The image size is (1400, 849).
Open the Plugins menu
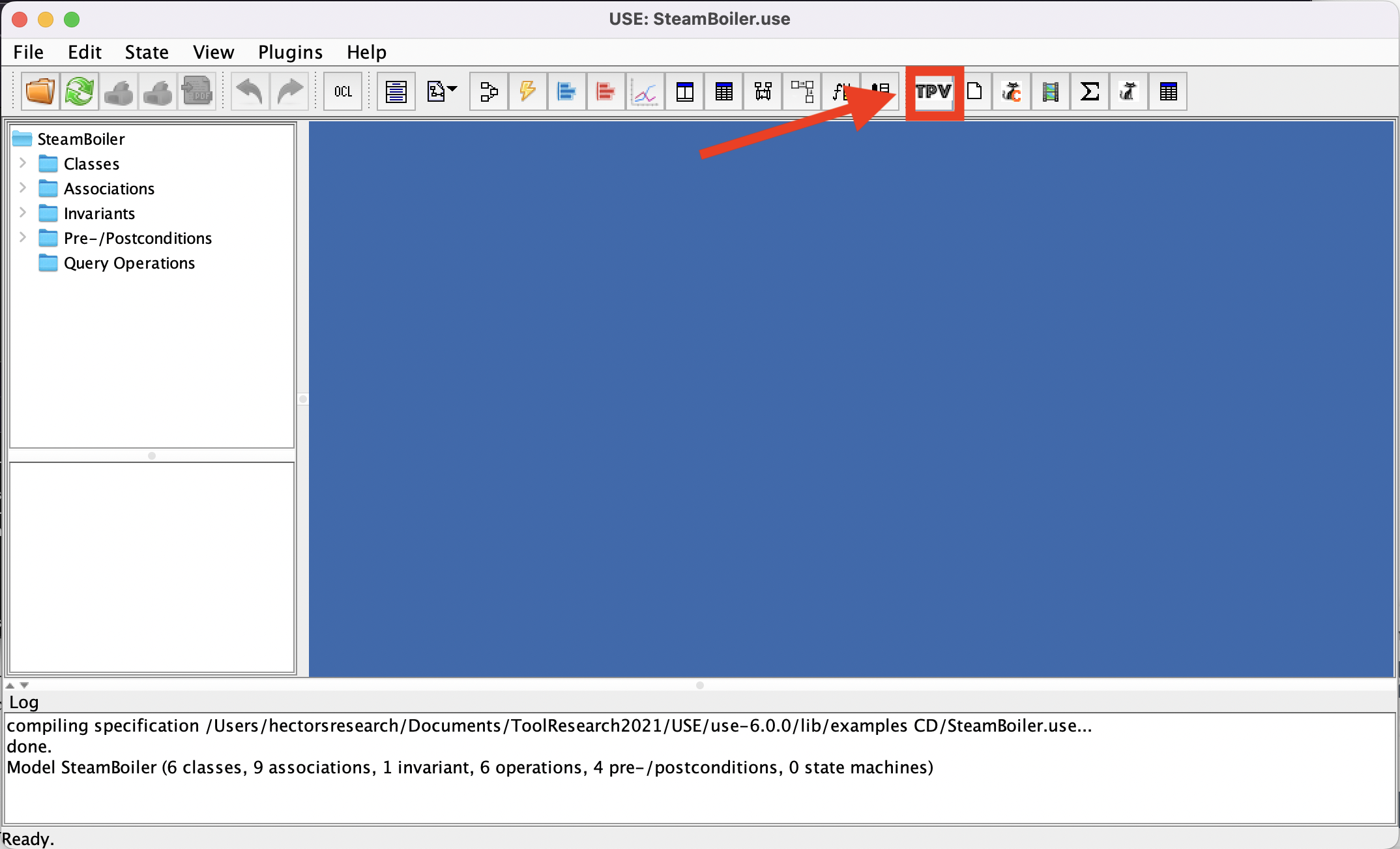click(290, 52)
